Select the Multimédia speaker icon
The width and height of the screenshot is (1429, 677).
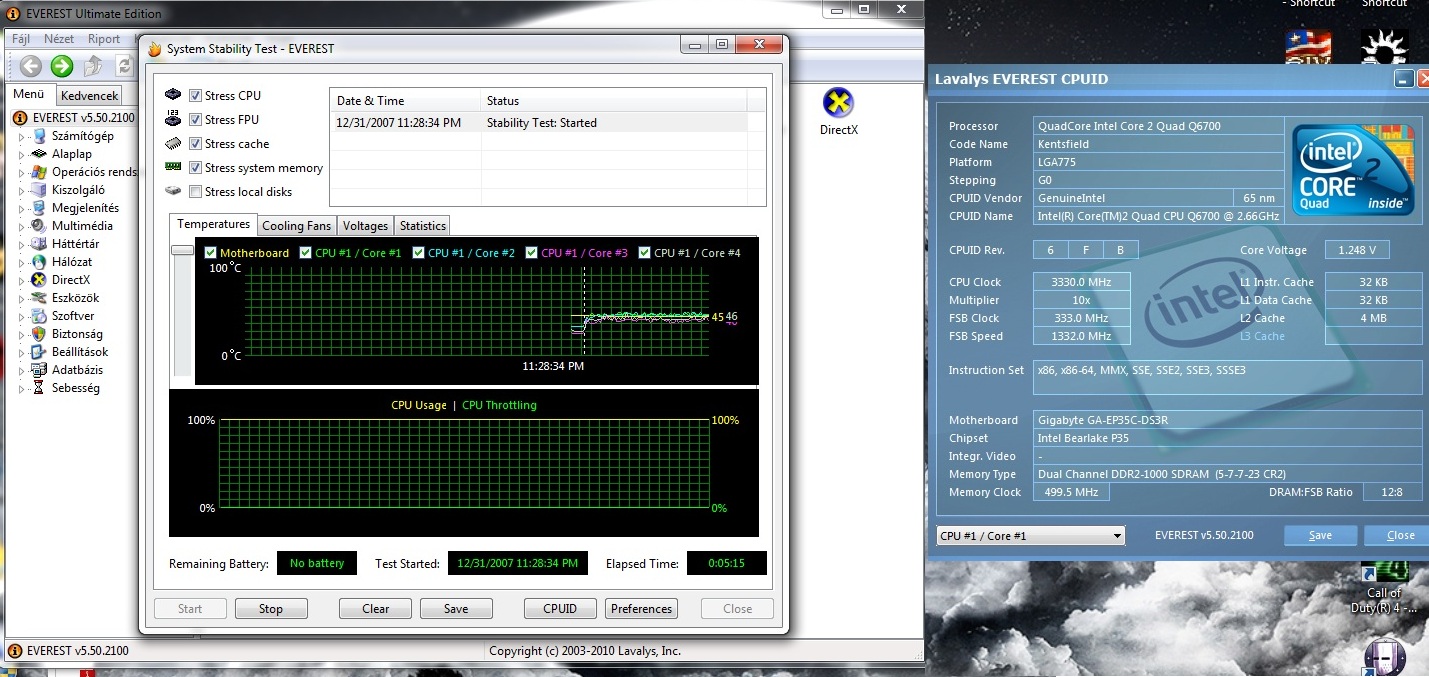[x=39, y=226]
